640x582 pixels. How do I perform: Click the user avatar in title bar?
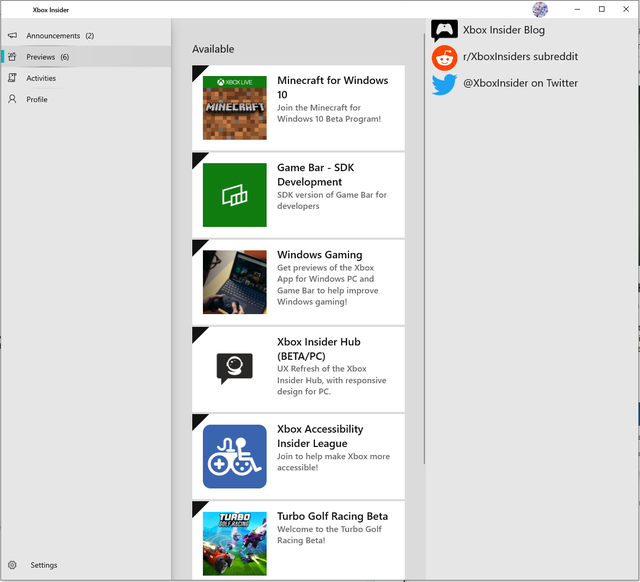(540, 9)
